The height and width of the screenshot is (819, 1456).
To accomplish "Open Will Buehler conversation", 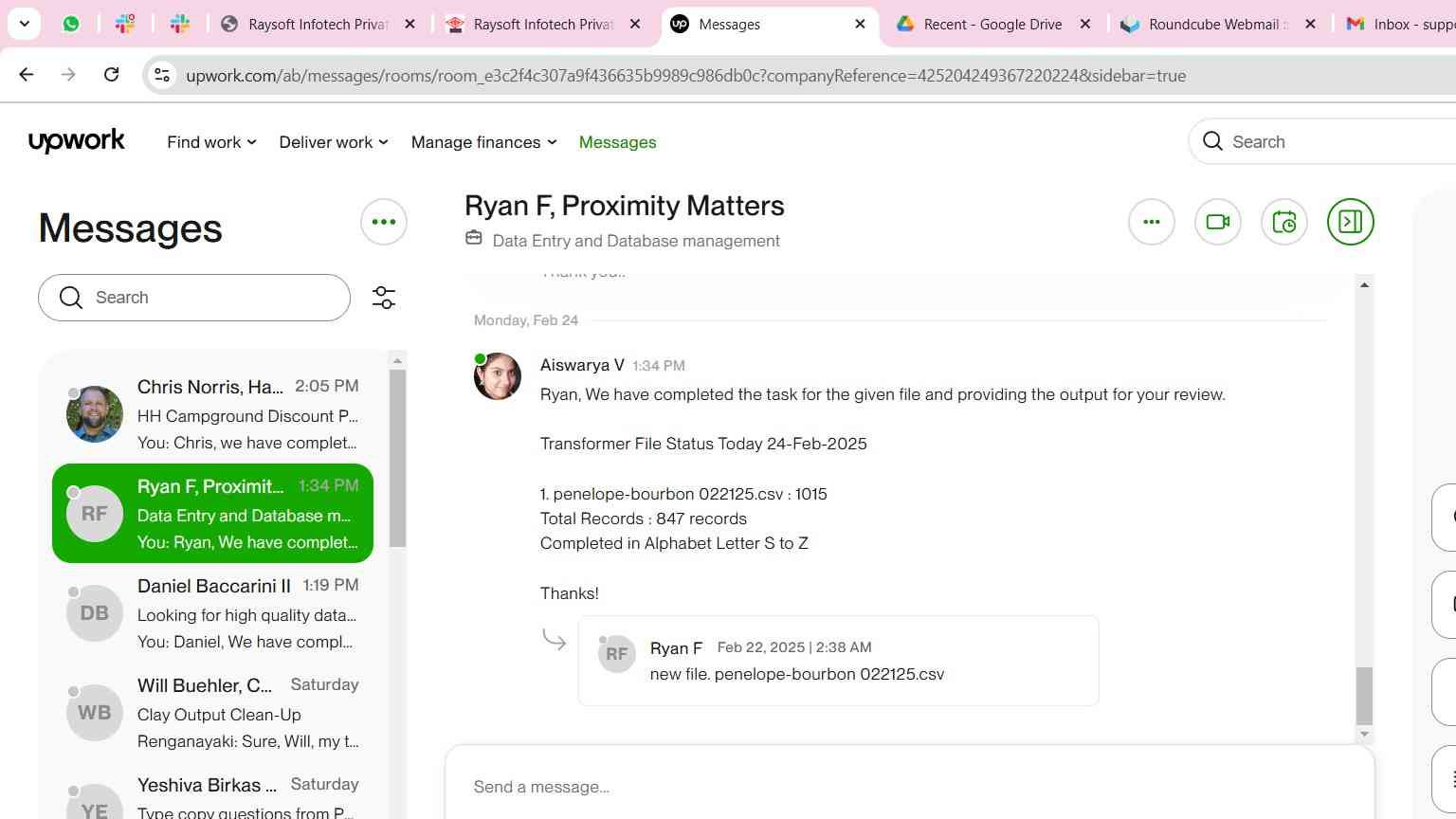I will pyautogui.click(x=212, y=713).
